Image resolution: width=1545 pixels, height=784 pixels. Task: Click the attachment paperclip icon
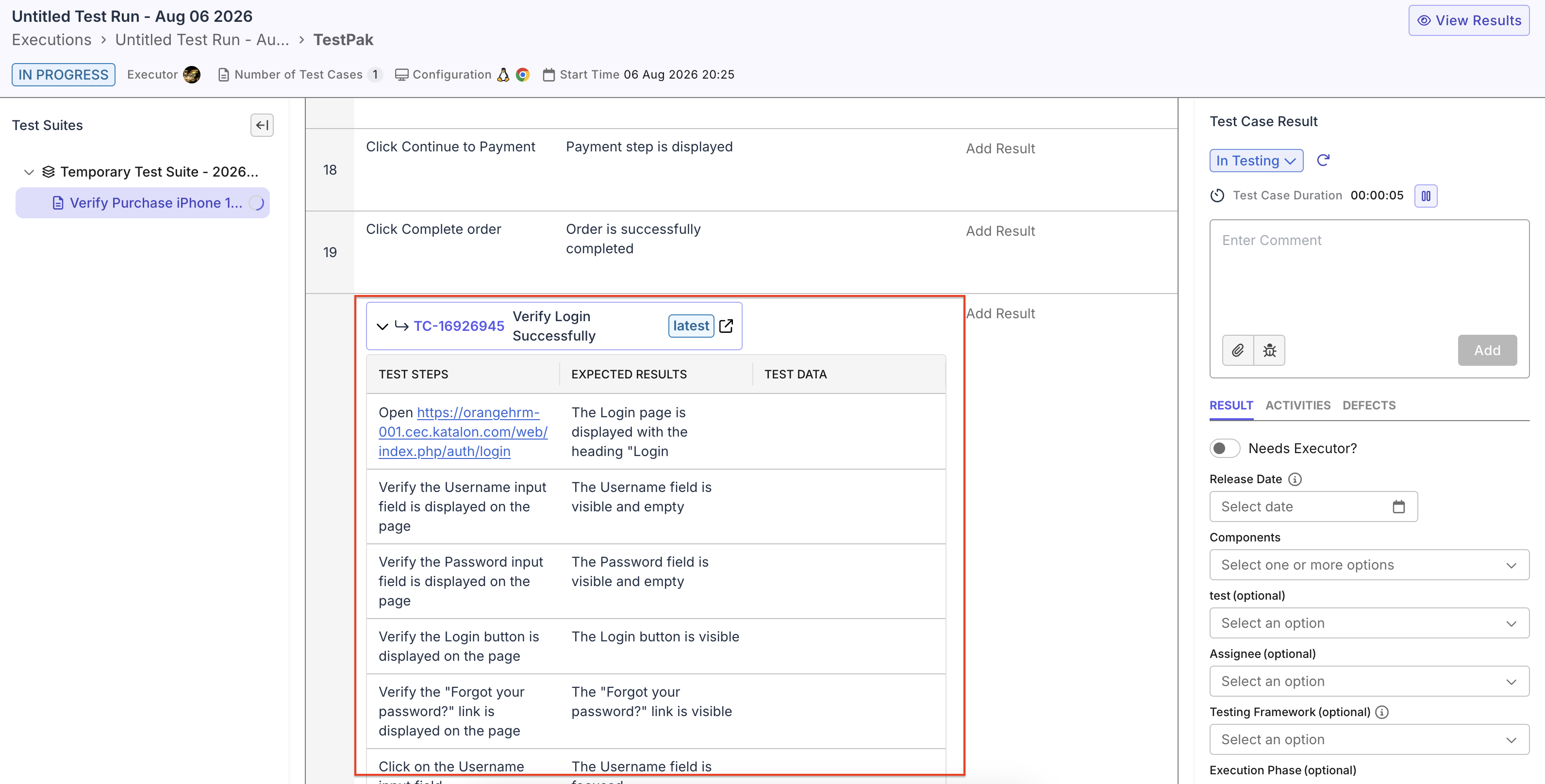coord(1237,350)
